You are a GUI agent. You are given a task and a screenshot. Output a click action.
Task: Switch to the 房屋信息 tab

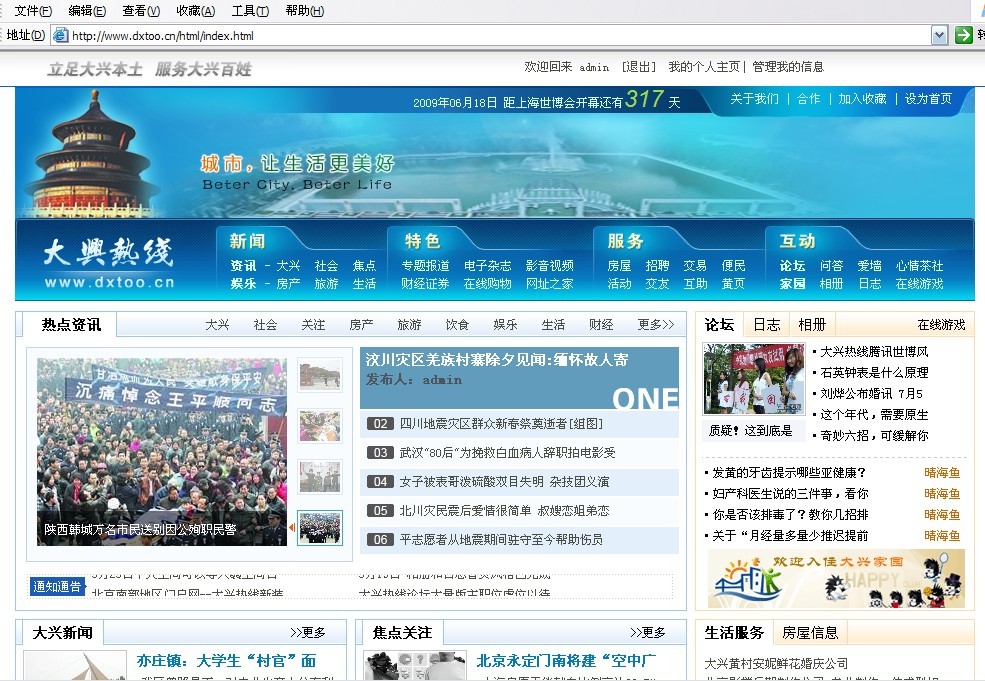pyautogui.click(x=810, y=633)
